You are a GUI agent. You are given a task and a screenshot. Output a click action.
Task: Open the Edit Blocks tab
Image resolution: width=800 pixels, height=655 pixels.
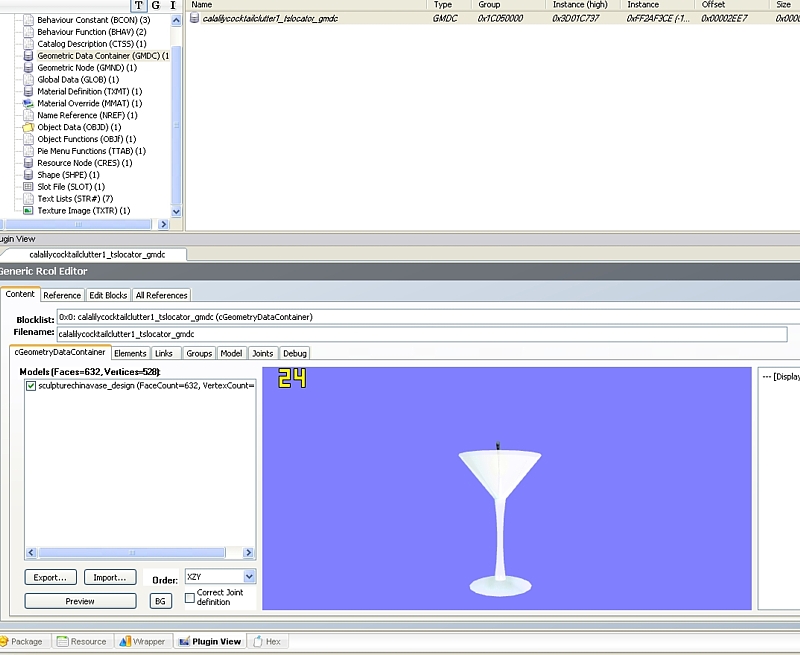[x=108, y=295]
